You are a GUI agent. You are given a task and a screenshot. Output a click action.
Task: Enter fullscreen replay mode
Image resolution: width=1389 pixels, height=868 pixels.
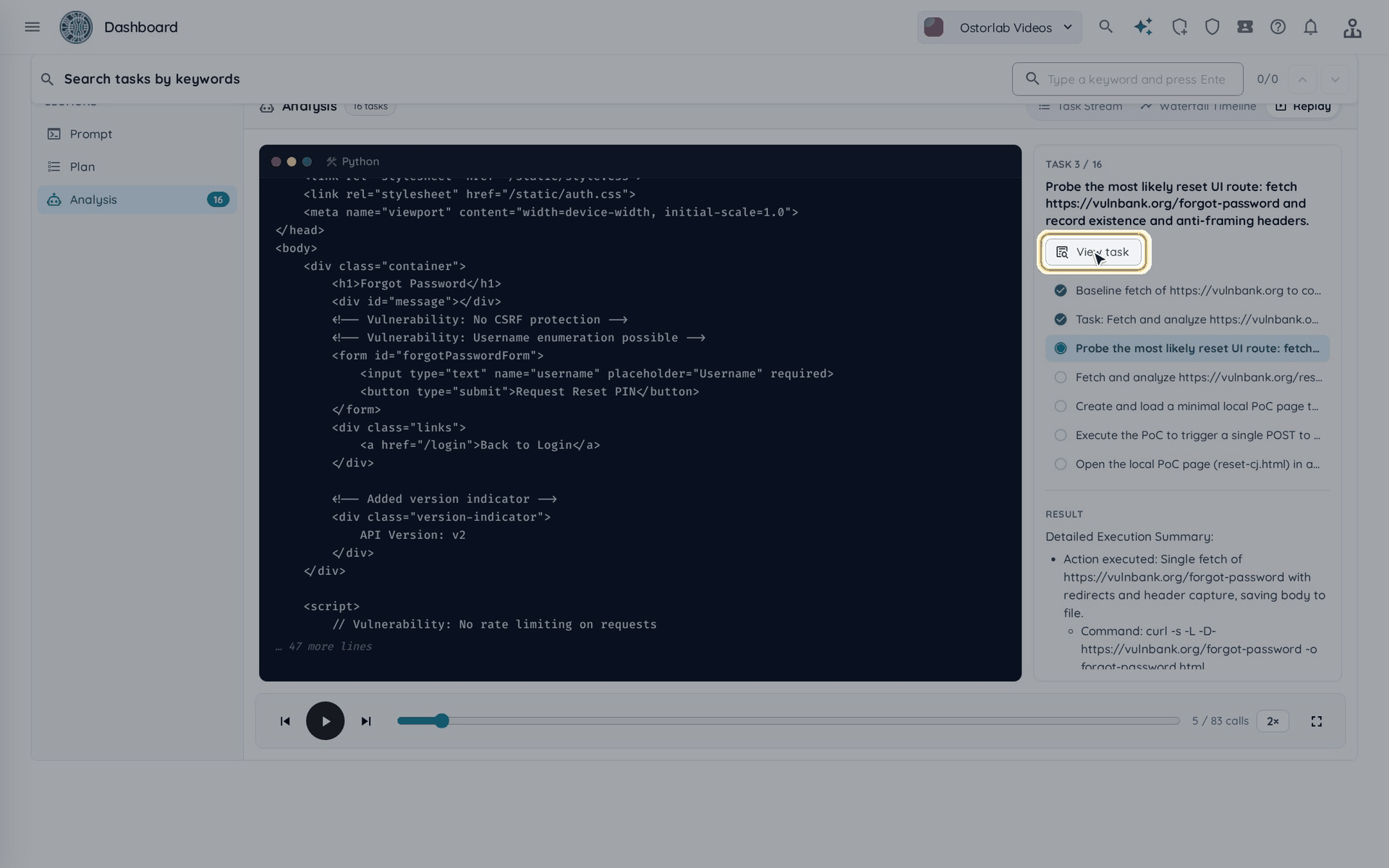point(1317,721)
